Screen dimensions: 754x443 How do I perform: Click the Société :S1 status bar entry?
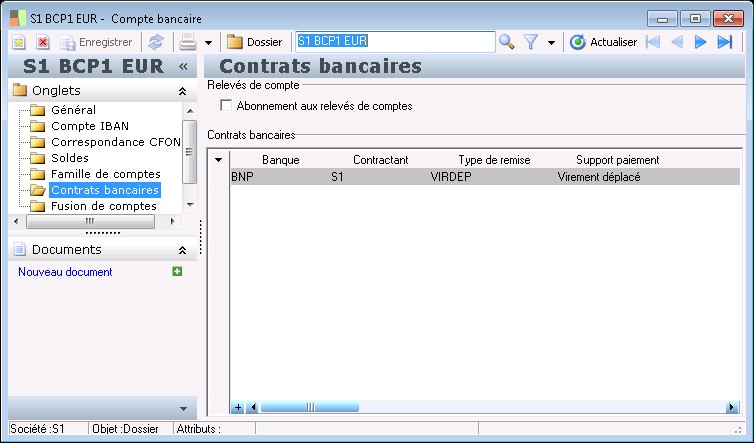pyautogui.click(x=38, y=429)
